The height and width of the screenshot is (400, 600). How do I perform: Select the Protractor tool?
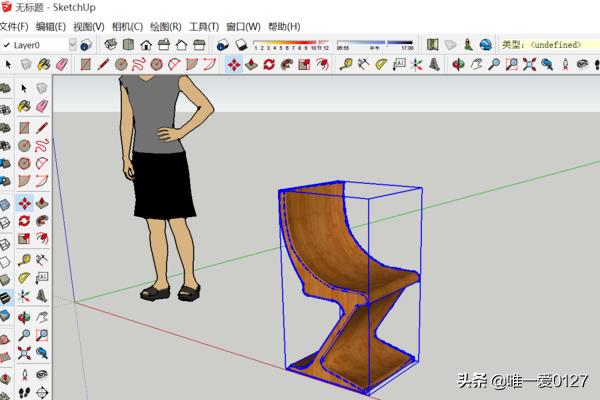point(379,64)
